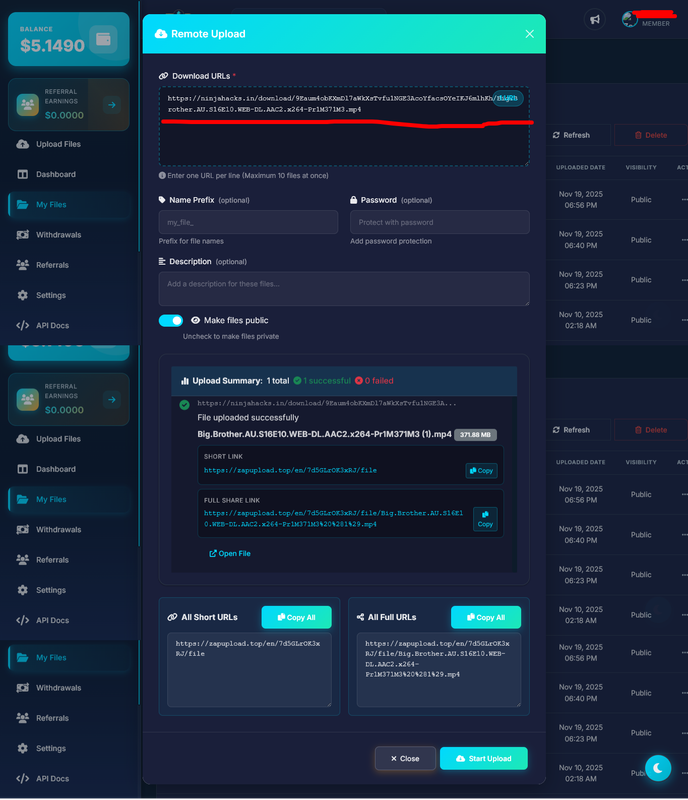Screen dimensions: 688x800
Task: Click the eye icon beside Make files public
Action: tap(195, 320)
